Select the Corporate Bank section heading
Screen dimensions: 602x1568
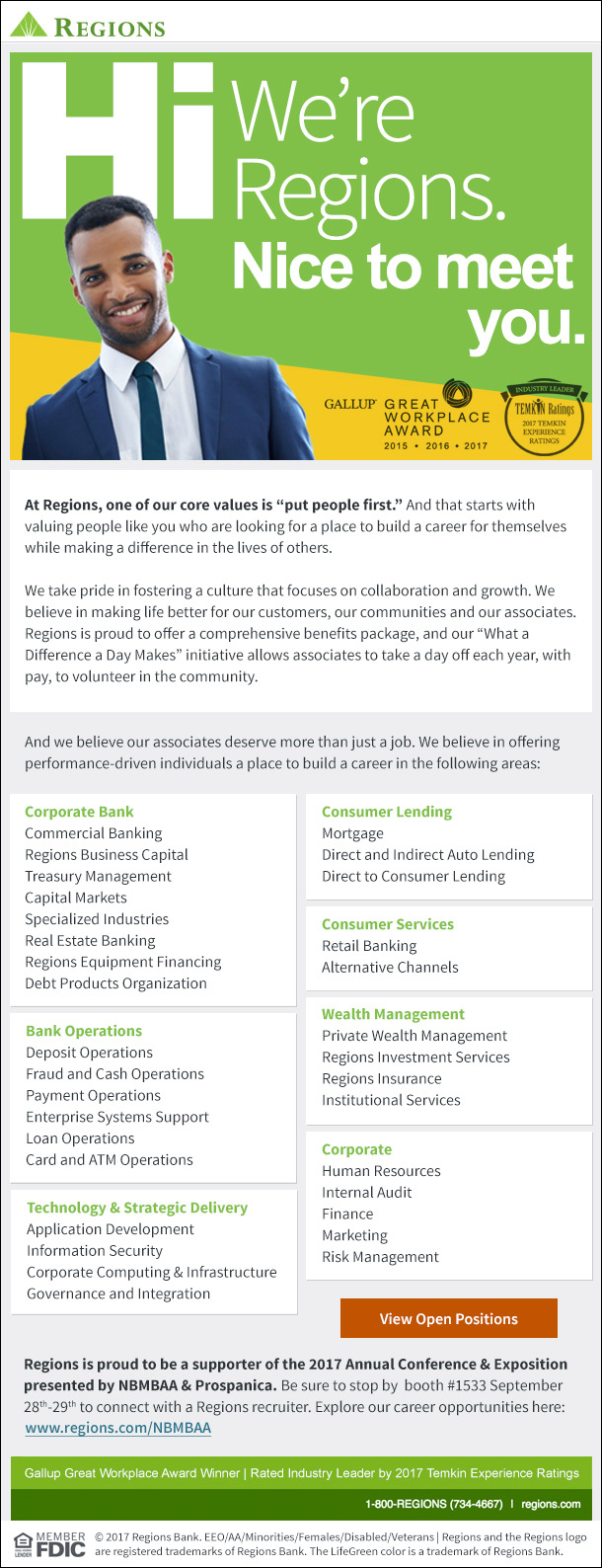[x=79, y=811]
